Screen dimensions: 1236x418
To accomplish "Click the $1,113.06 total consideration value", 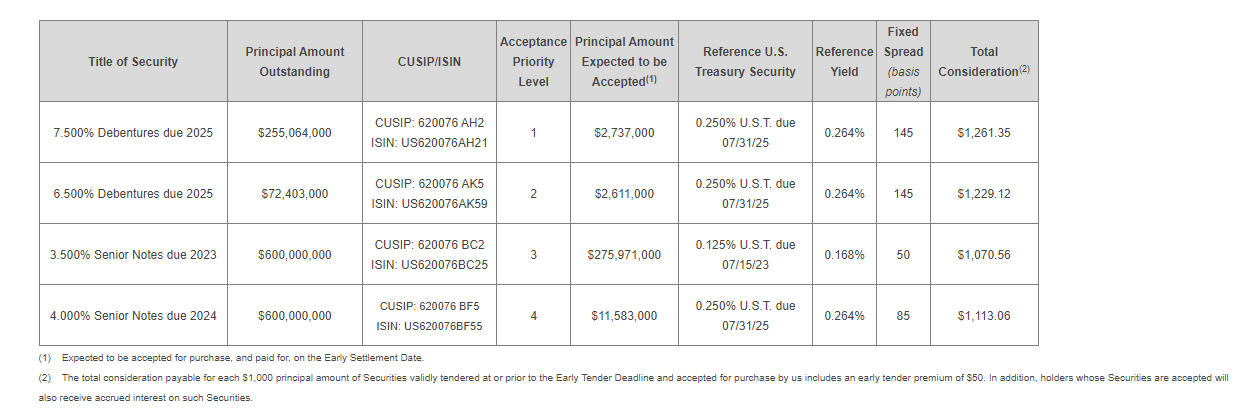I will (x=983, y=316).
